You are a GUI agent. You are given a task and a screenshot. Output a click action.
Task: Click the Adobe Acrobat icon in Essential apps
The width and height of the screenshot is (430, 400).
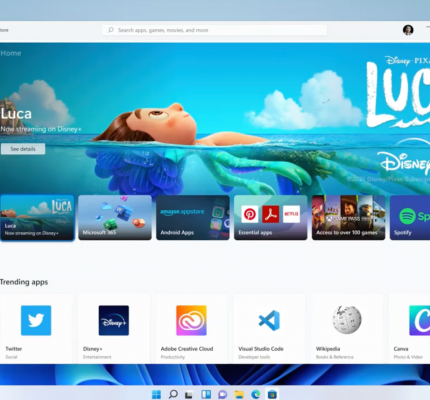(x=271, y=214)
